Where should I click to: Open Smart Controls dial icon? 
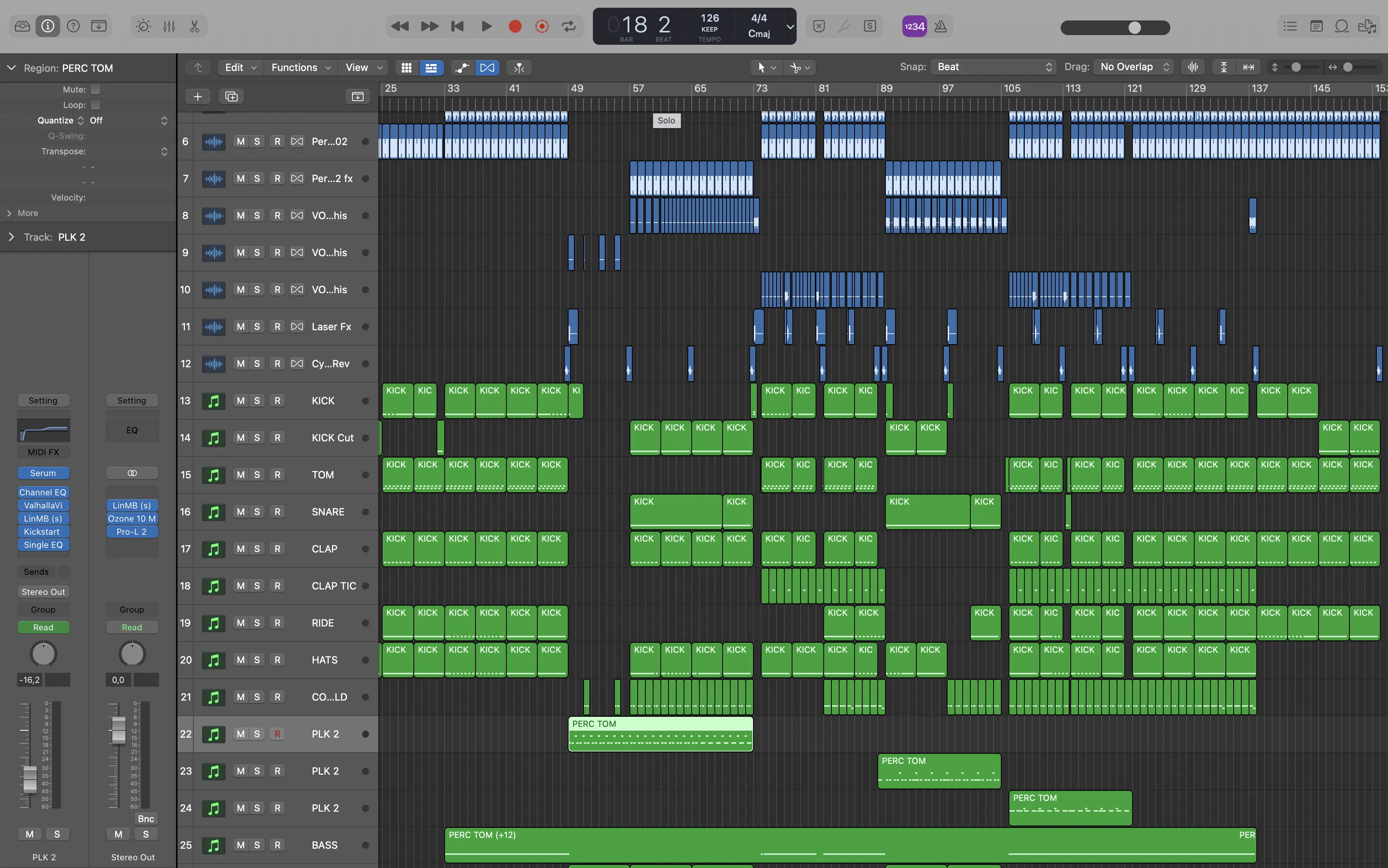144,26
